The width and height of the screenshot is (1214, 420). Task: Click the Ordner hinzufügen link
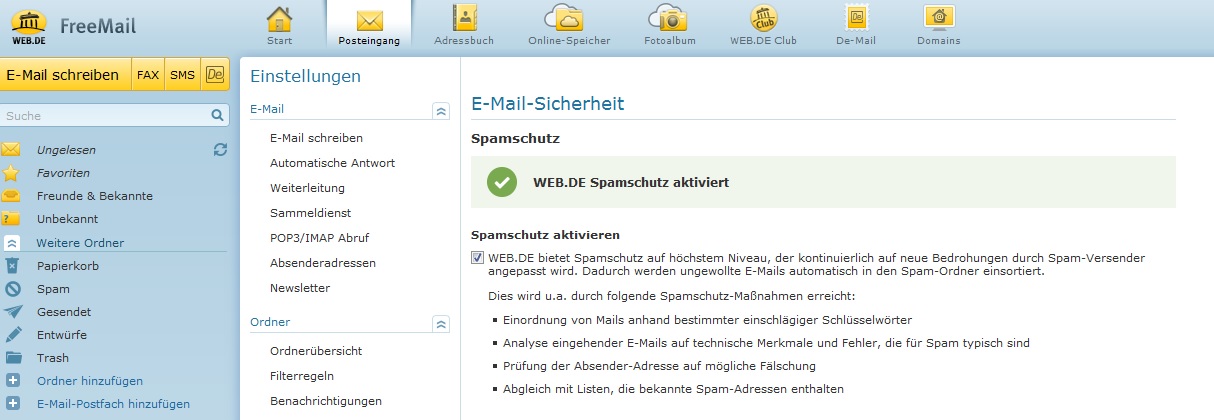(89, 381)
